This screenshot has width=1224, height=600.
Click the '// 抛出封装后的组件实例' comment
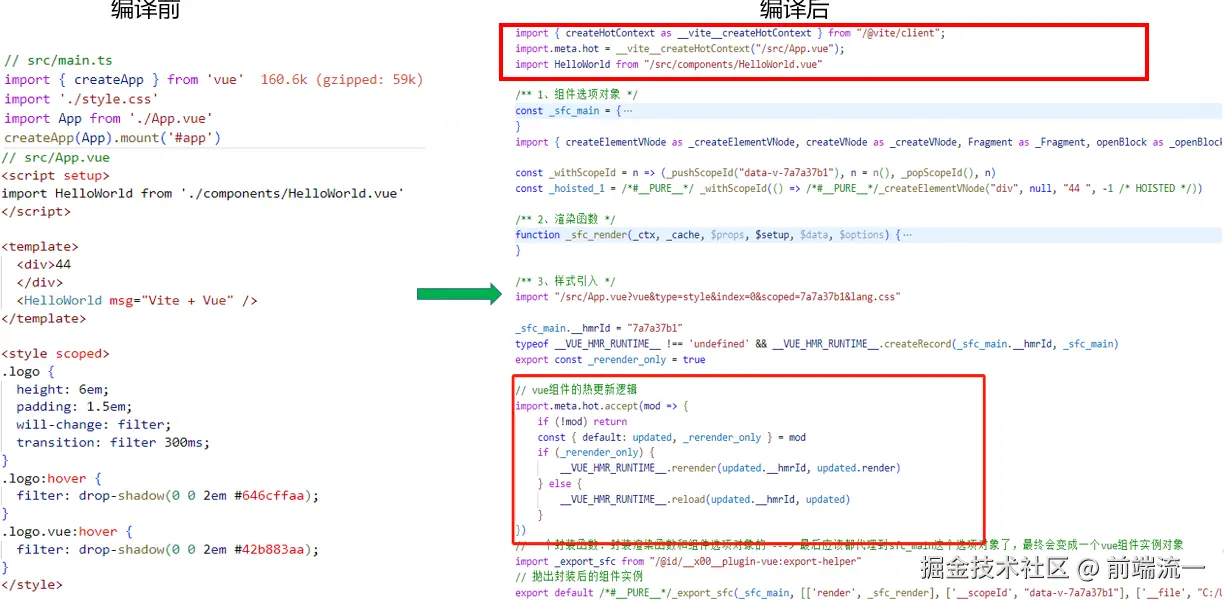coord(579,577)
